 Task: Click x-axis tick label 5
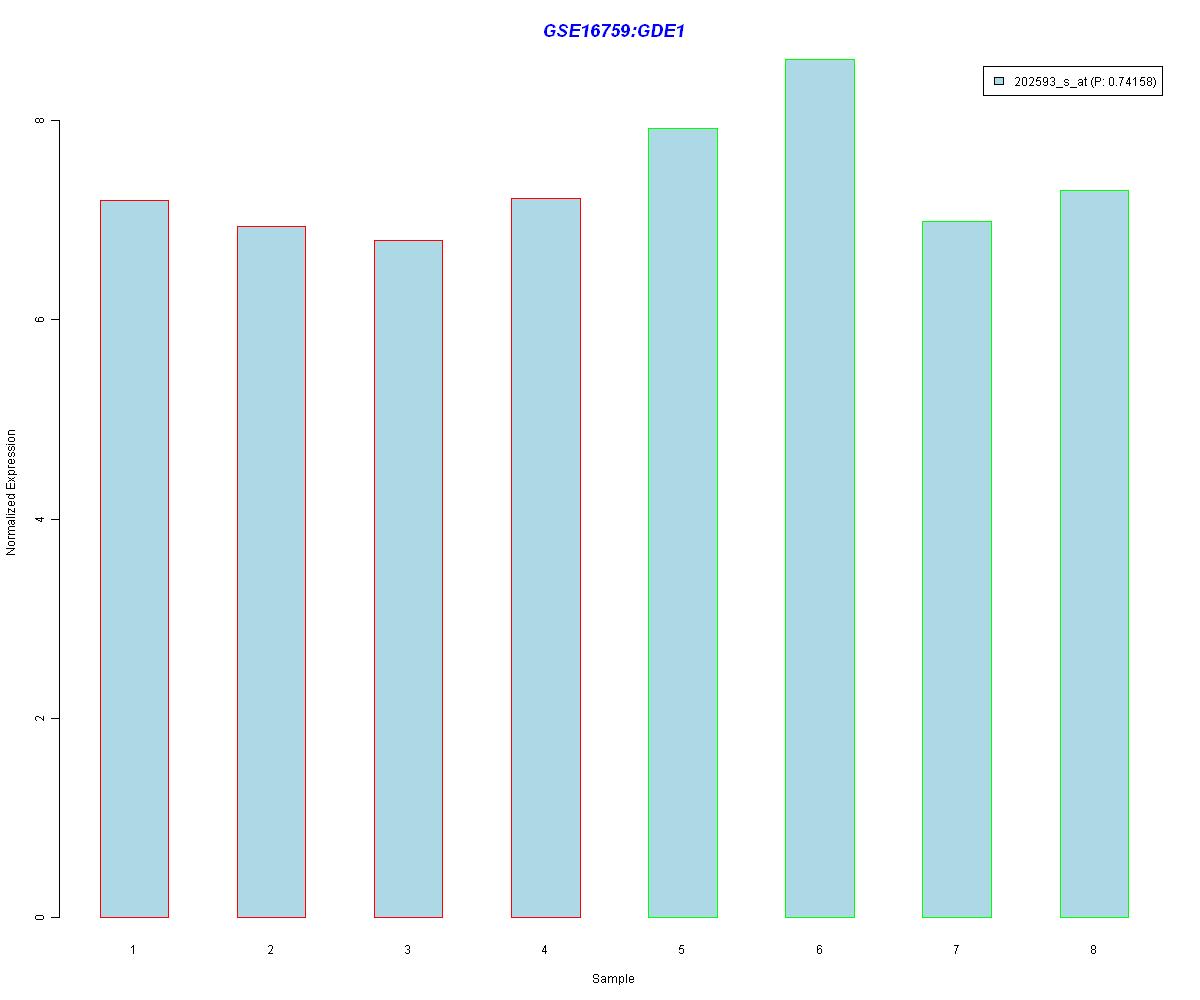(681, 949)
